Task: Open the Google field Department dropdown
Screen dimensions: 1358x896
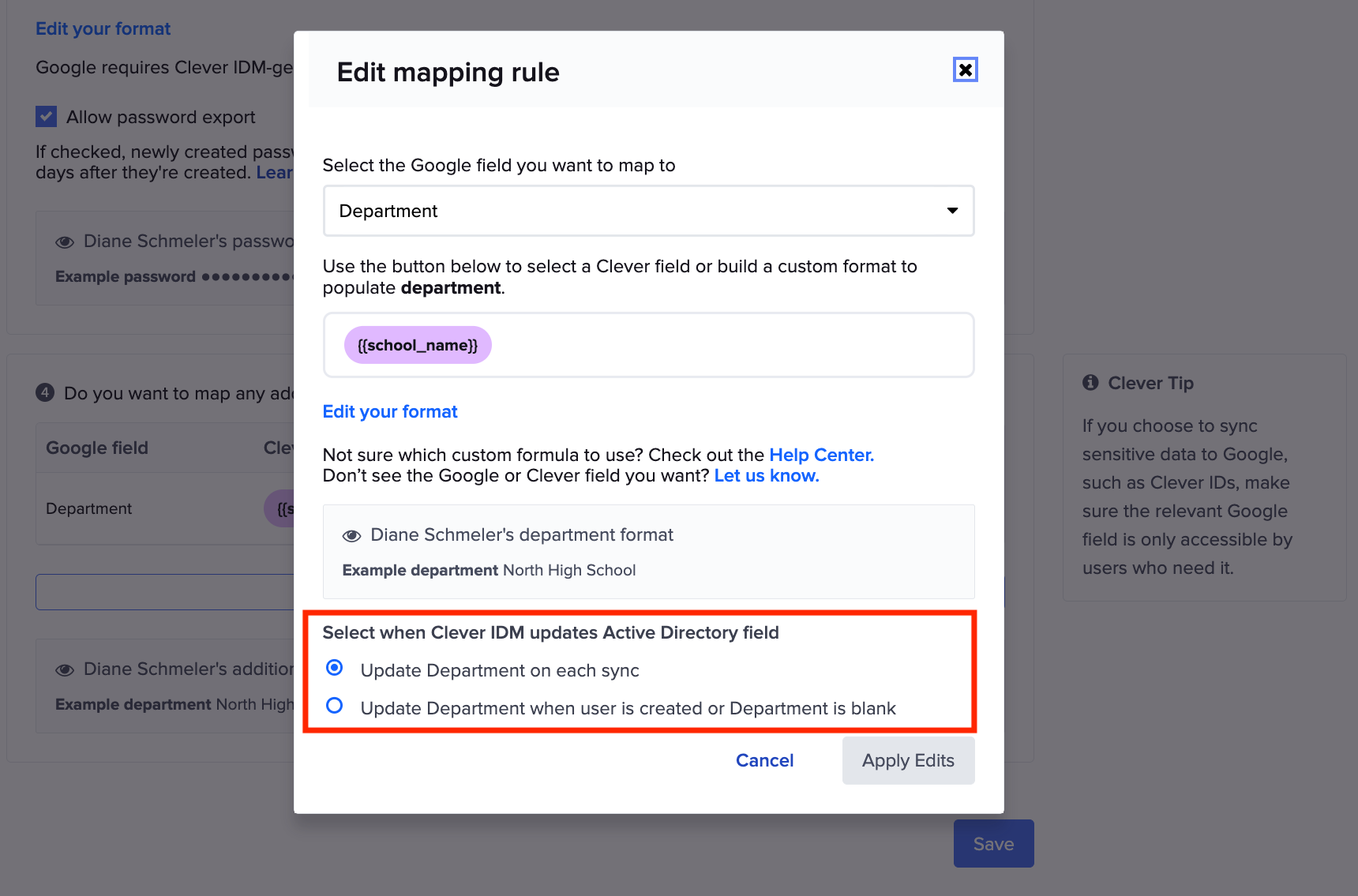Action: (x=647, y=211)
